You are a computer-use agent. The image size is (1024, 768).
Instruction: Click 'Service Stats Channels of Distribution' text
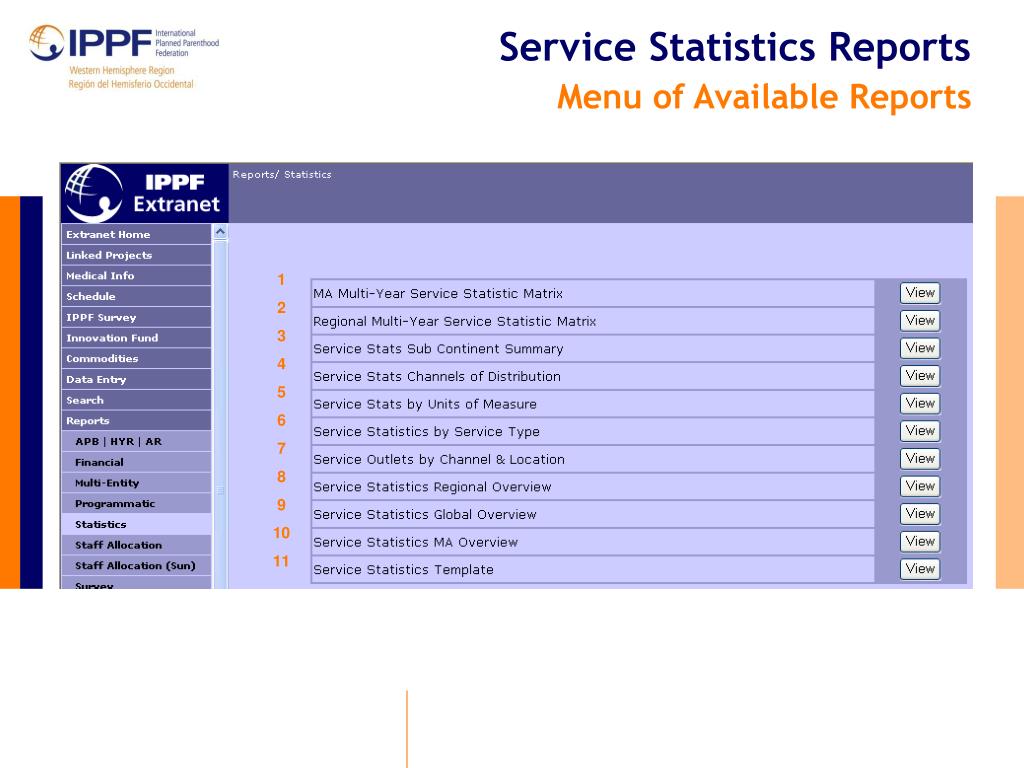tap(437, 376)
